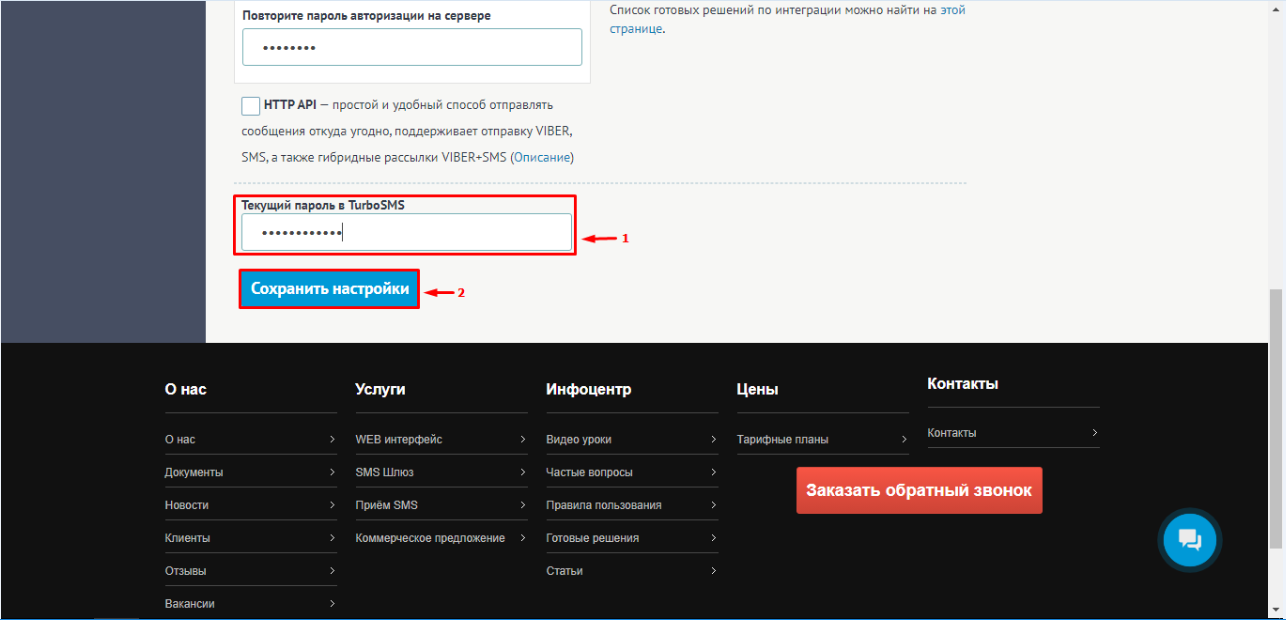The height and width of the screenshot is (620, 1286).
Task: Click chevron next to Приём SMS
Action: click(523, 505)
